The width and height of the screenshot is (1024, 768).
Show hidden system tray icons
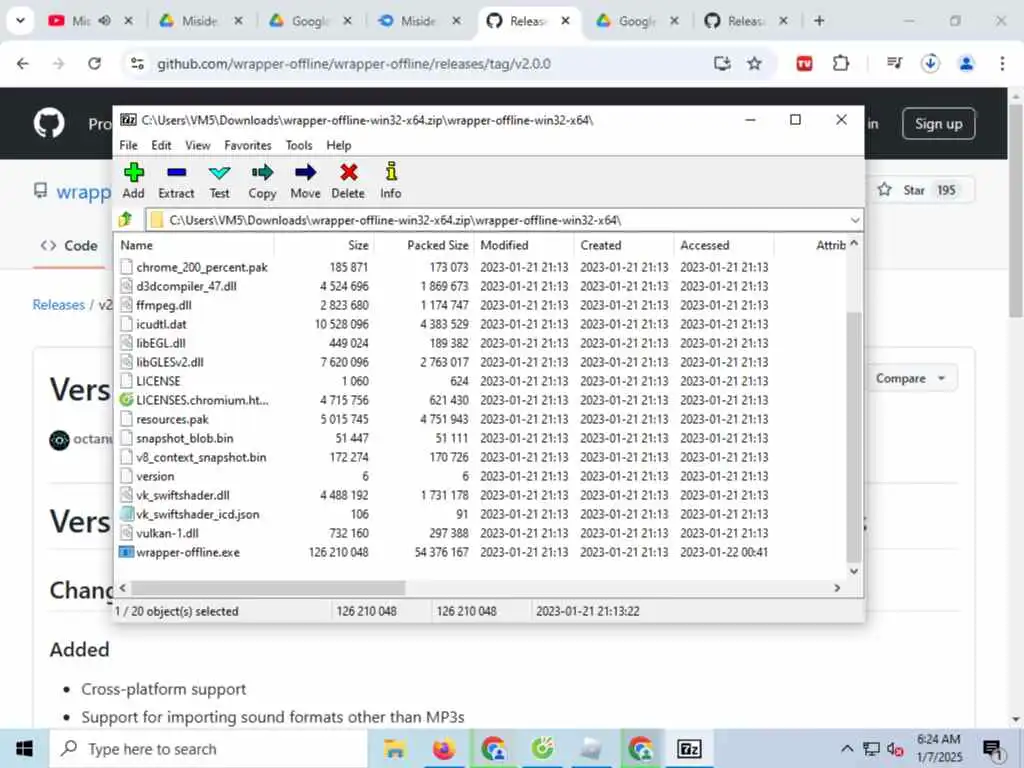pos(846,748)
